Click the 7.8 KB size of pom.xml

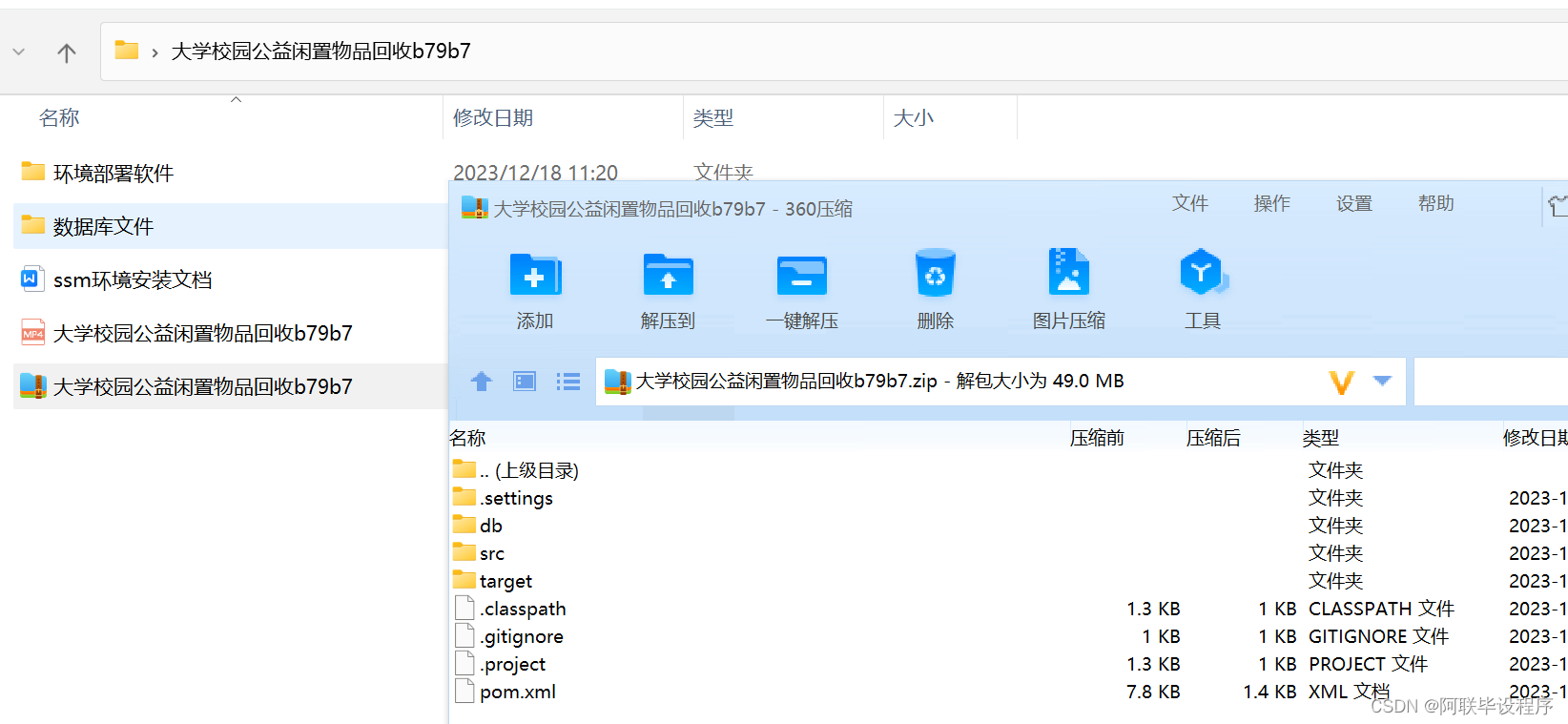(1153, 692)
